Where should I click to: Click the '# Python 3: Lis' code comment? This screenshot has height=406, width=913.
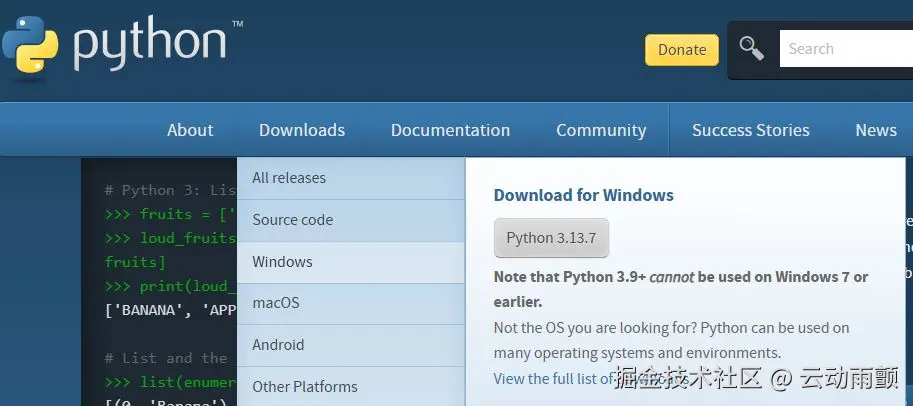pos(170,190)
